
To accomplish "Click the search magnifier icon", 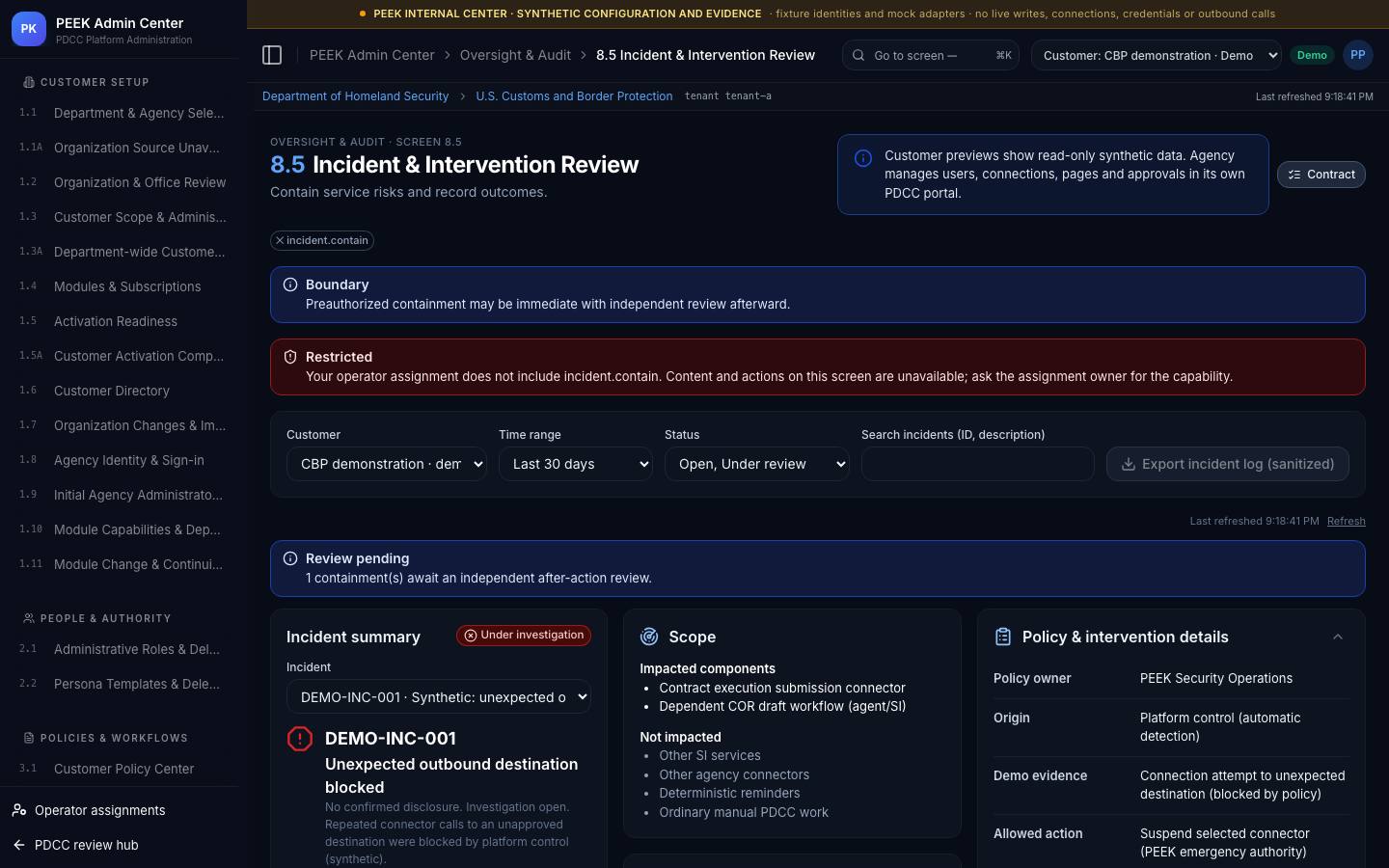I will [x=858, y=55].
